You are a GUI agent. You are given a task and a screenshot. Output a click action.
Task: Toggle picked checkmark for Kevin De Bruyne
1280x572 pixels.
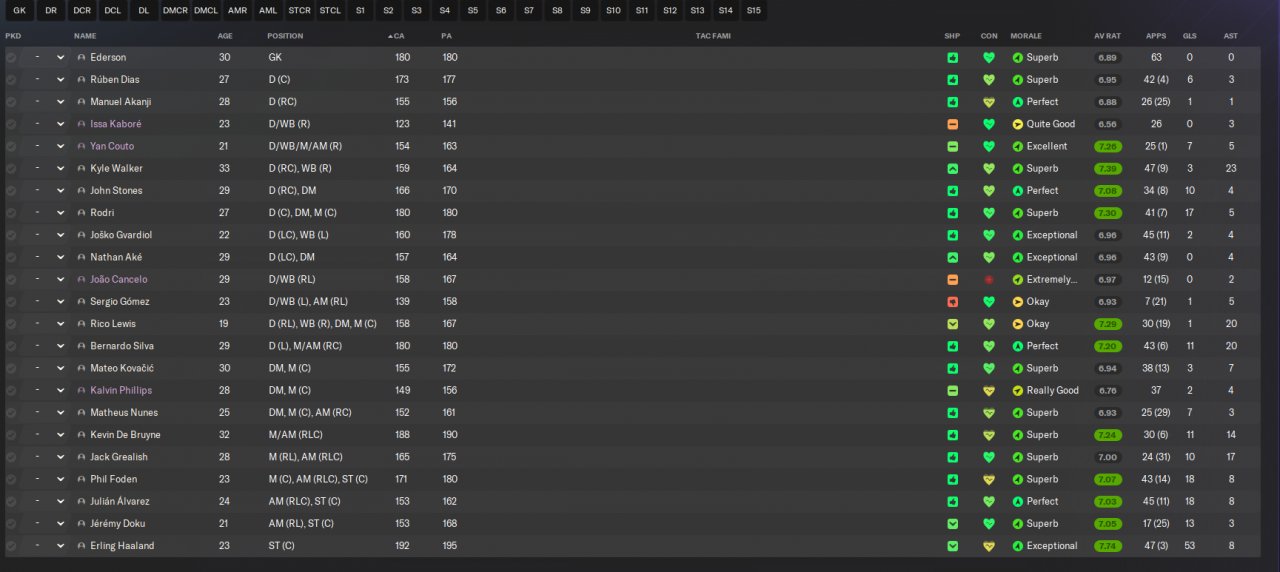11,435
